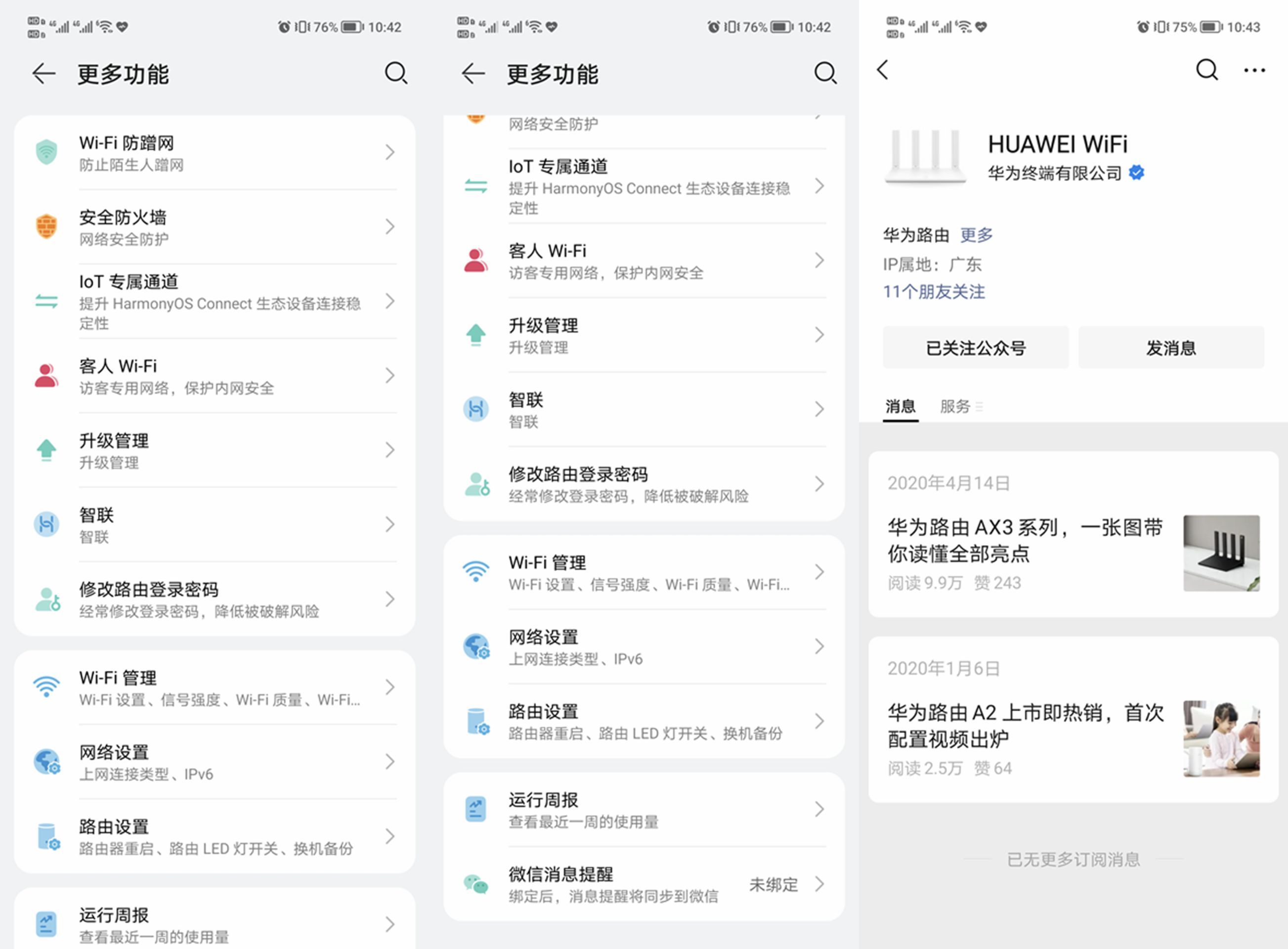Tap Wi-Fi signal icon in middle status bar
This screenshot has width=1288, height=949.
(x=535, y=26)
